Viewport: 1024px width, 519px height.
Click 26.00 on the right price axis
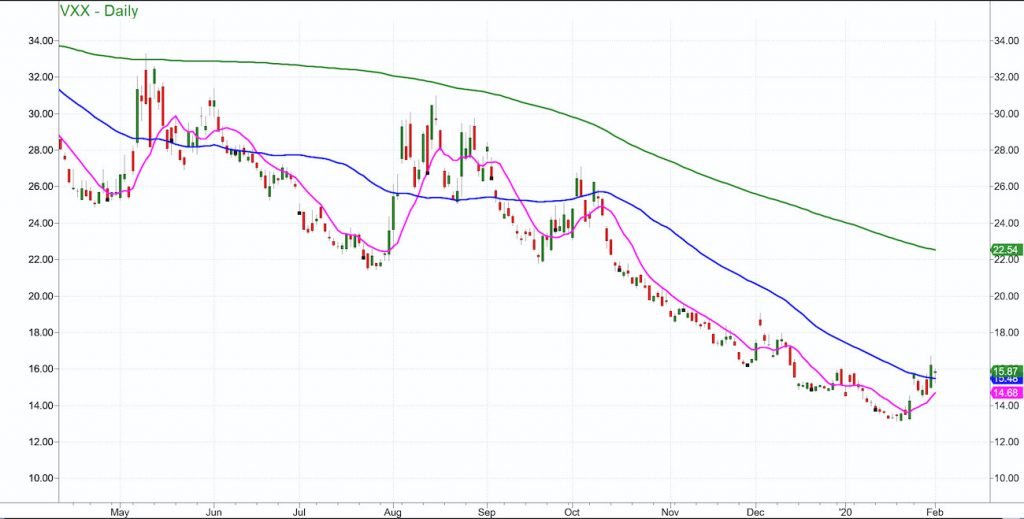pos(1004,187)
